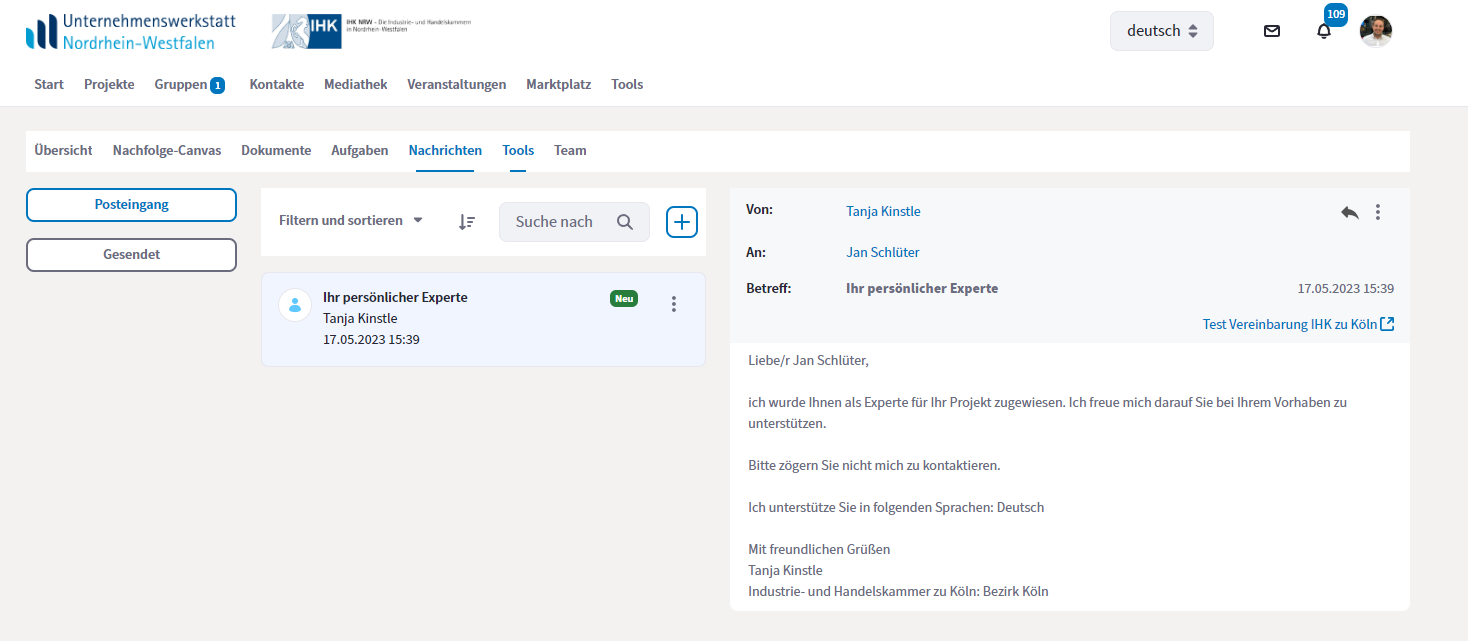Expand the deutsch language dropdown
Image resolution: width=1468 pixels, height=641 pixels.
[1161, 31]
